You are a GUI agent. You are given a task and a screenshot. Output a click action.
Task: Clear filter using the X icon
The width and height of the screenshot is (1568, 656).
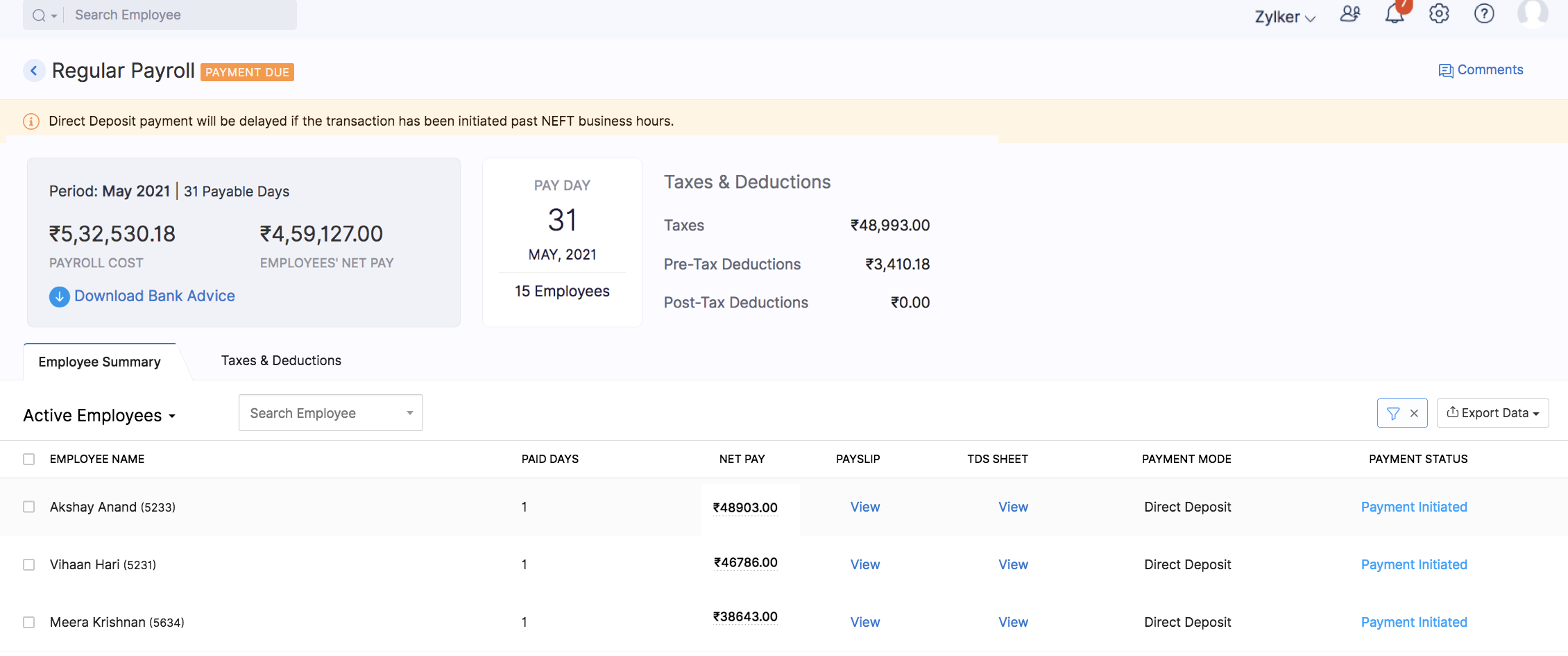click(x=1414, y=414)
